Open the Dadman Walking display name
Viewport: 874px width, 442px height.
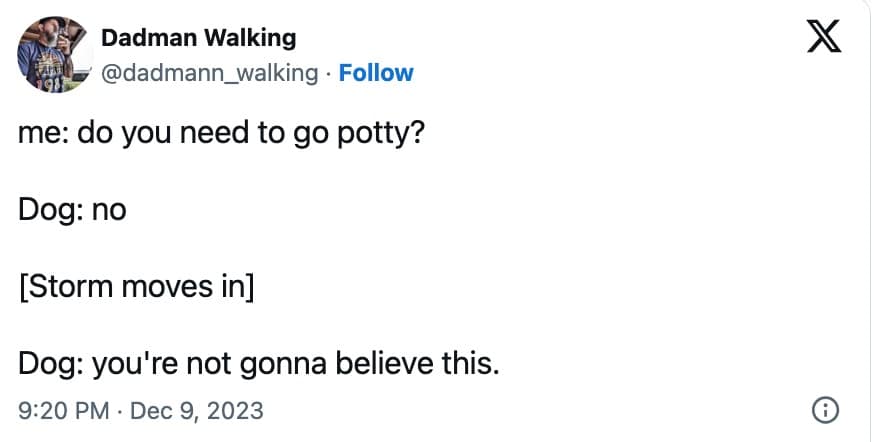199,38
